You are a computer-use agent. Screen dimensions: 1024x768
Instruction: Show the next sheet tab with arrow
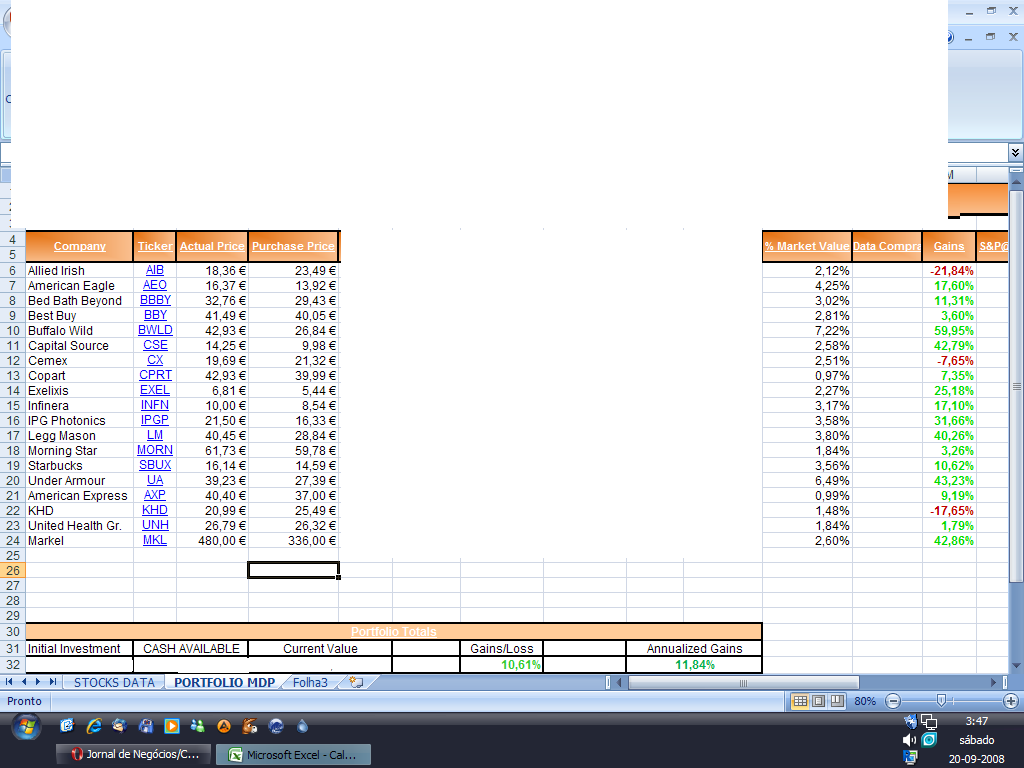click(x=38, y=682)
